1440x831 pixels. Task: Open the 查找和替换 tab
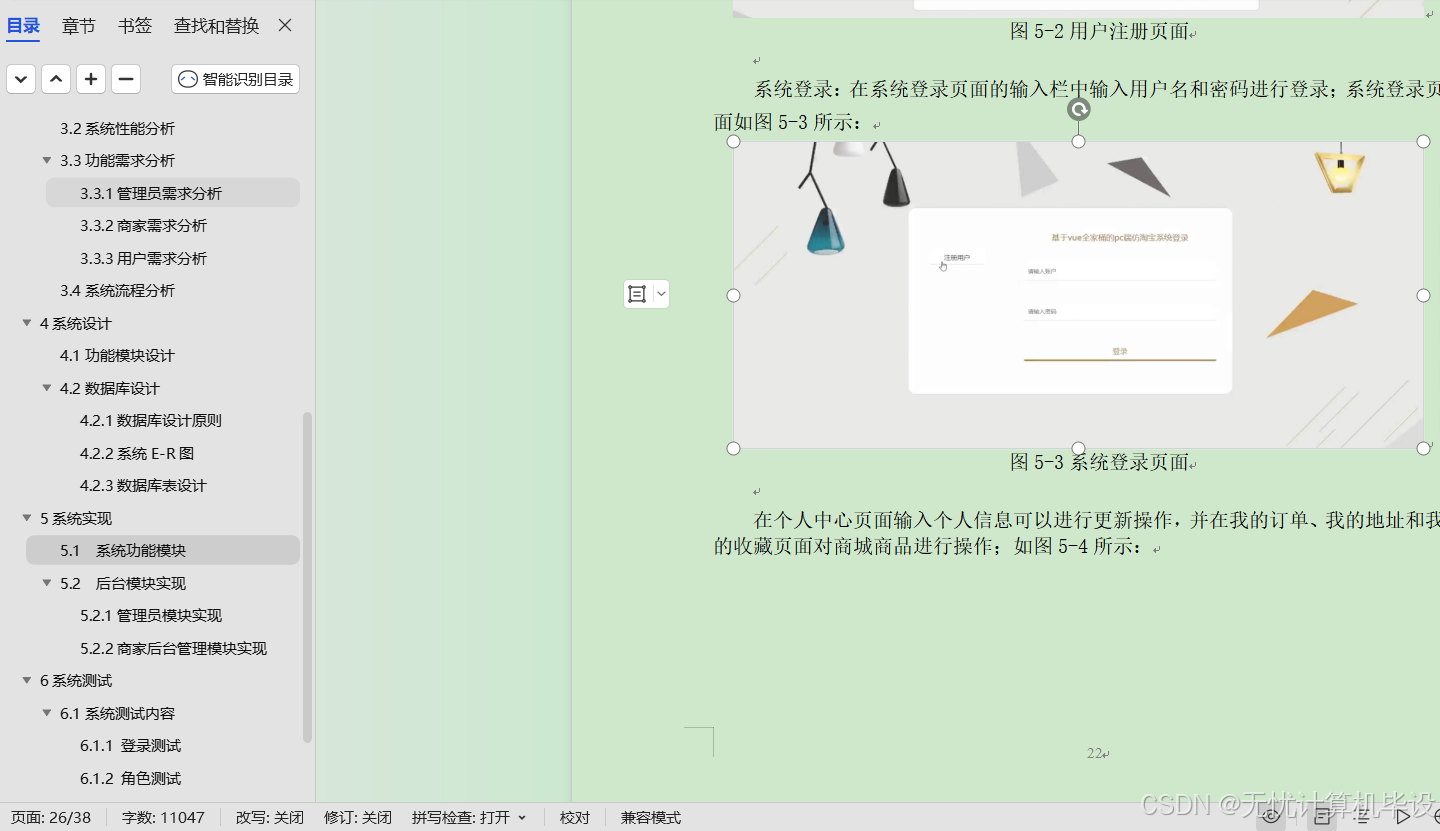216,26
